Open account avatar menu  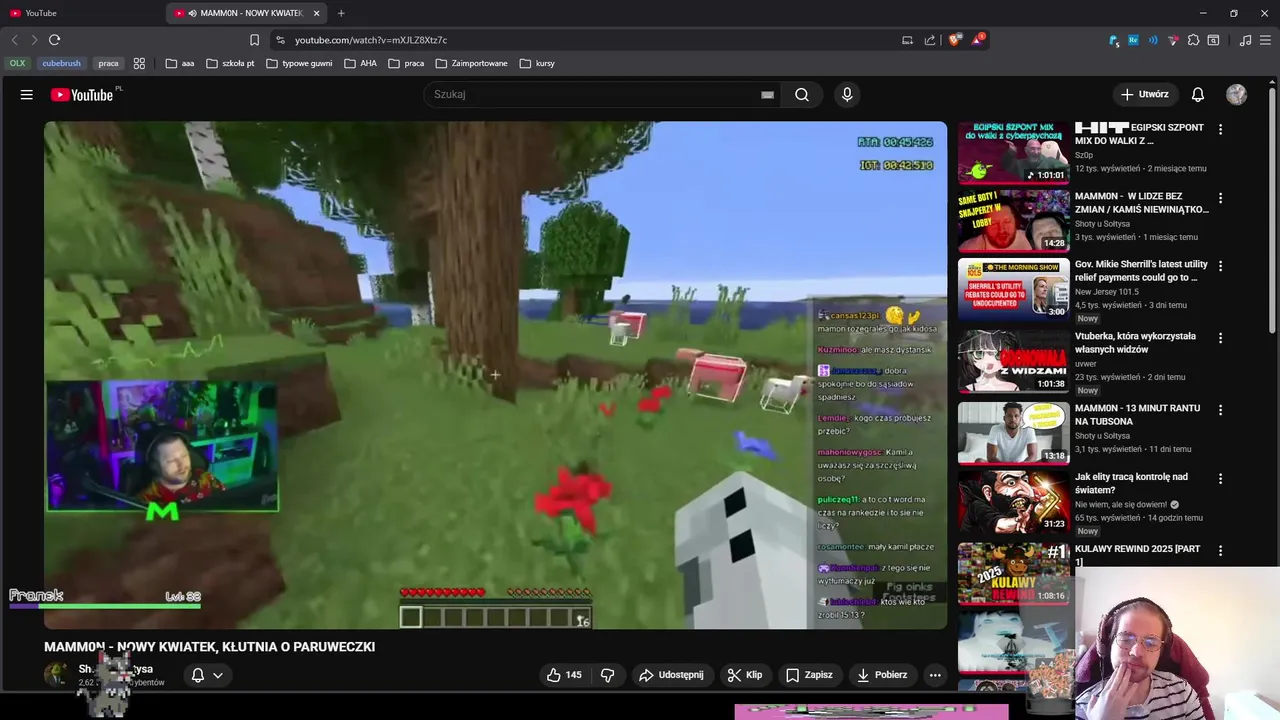click(x=1237, y=94)
